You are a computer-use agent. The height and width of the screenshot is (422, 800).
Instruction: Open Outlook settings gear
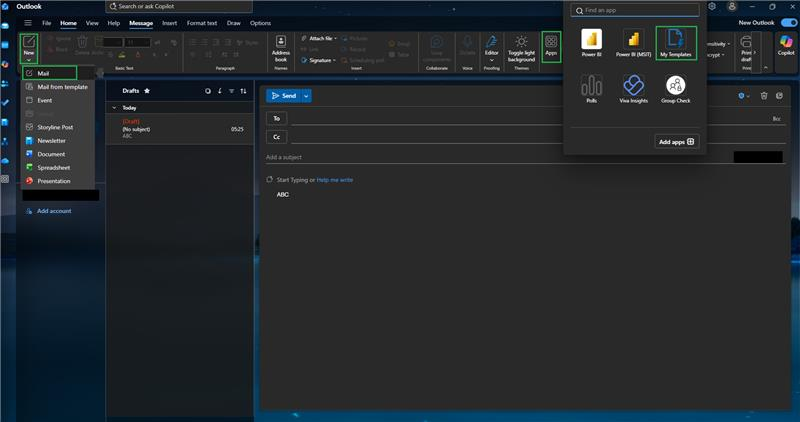pos(712,7)
